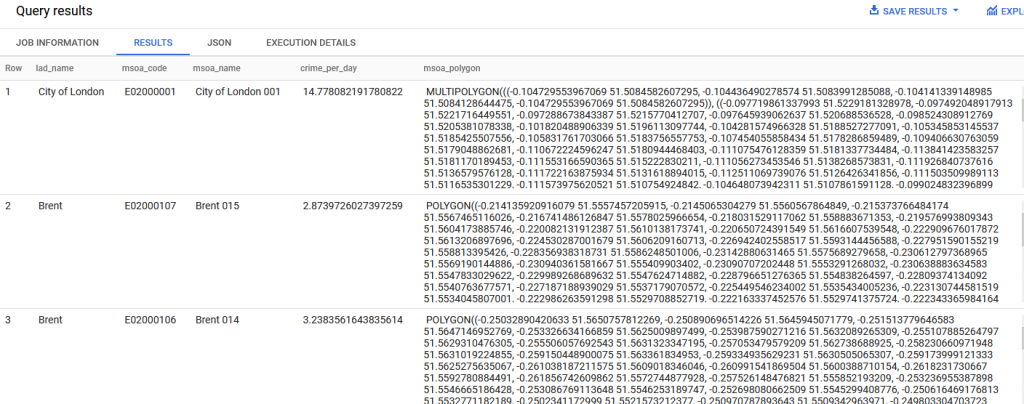Click the Query results heading
1024x404 pixels.
[54, 11]
